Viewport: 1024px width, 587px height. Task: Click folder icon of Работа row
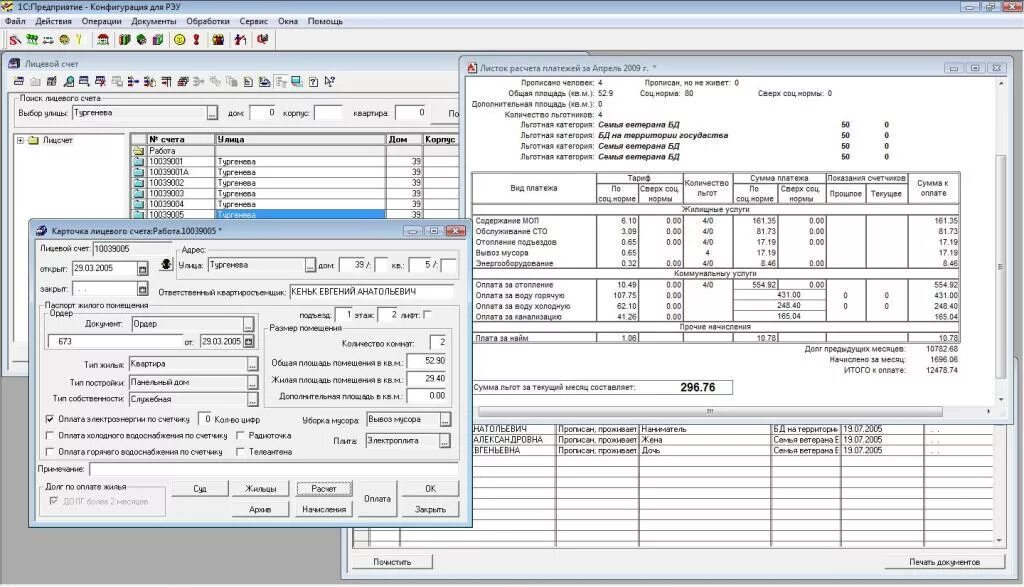coord(138,151)
